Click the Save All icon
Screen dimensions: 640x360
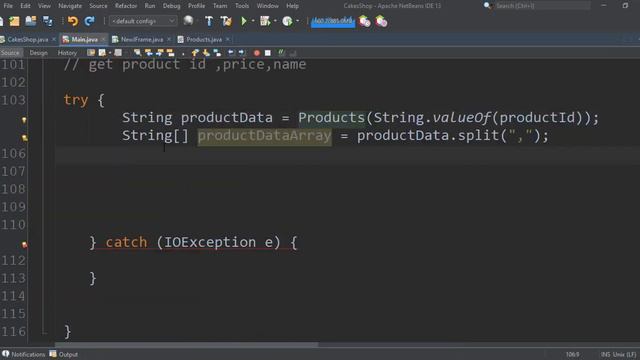click(47, 21)
